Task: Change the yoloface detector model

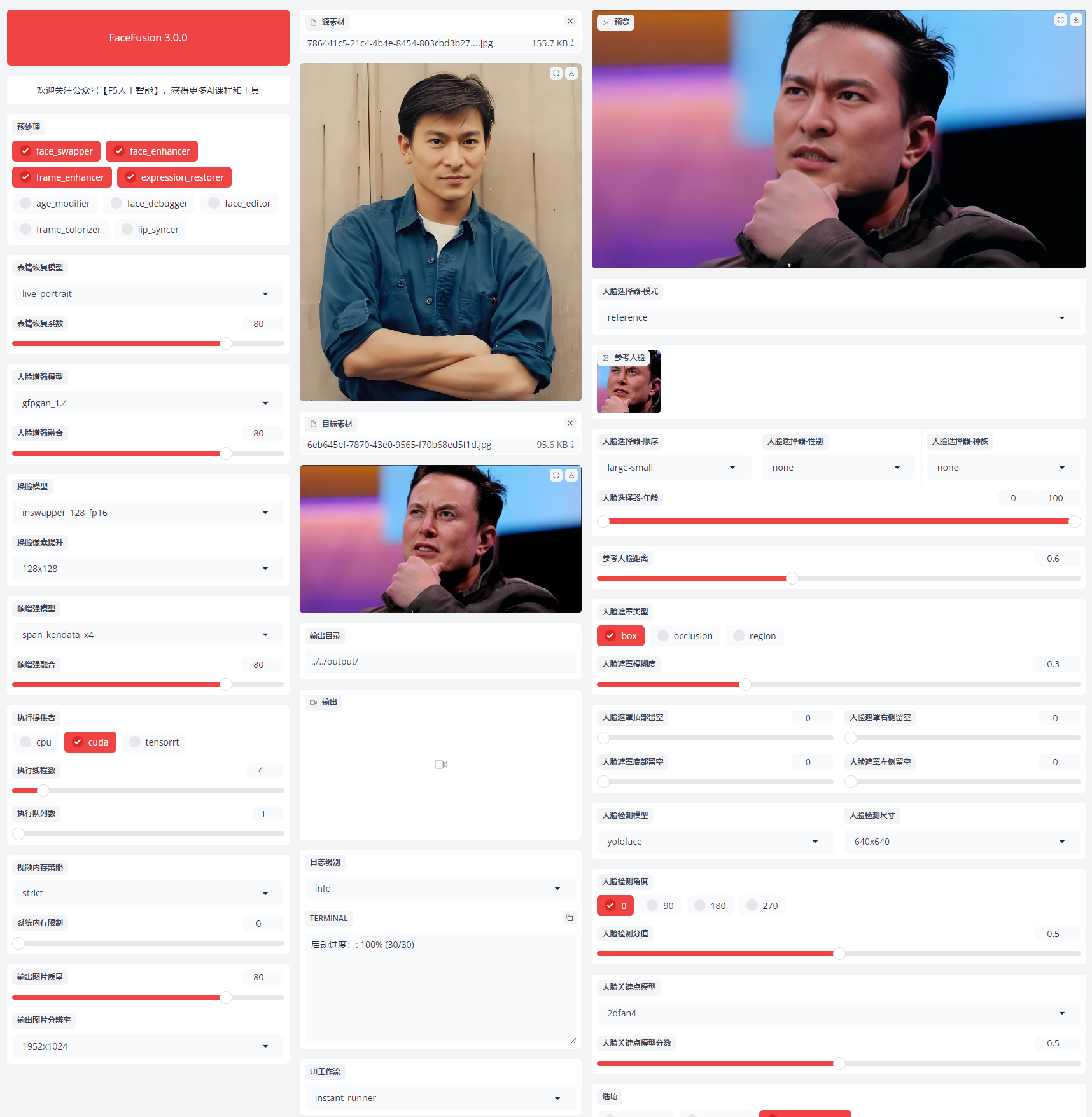Action: (x=715, y=842)
